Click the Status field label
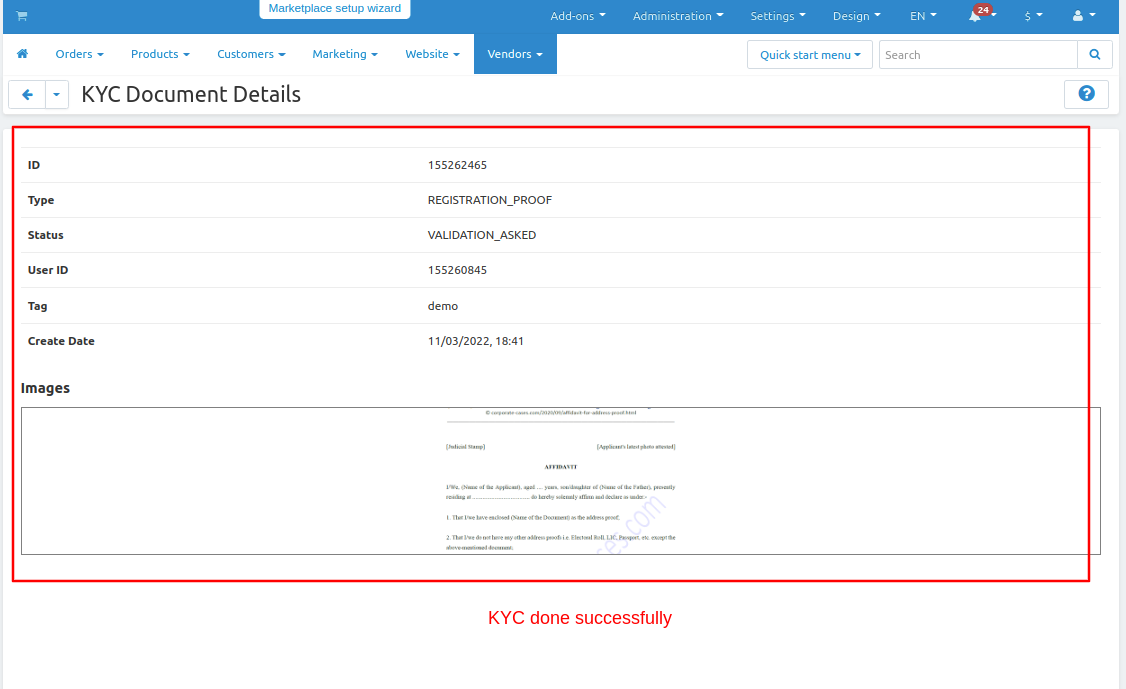The width and height of the screenshot is (1126, 689). pyautogui.click(x=45, y=236)
